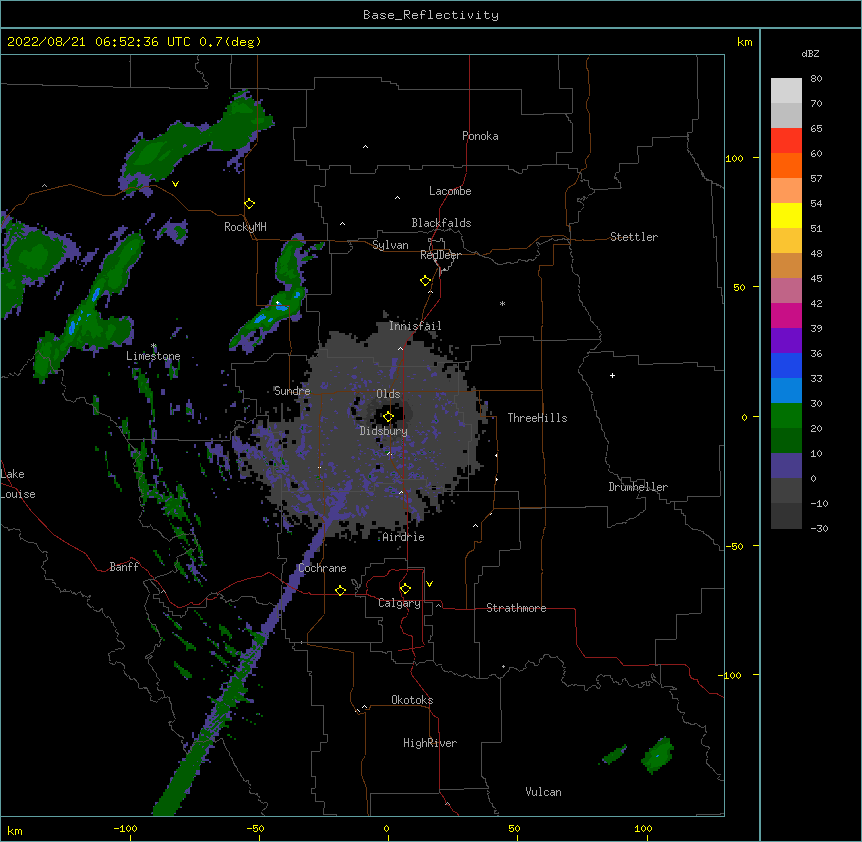Pick the blue 36-33 dBZ legend swatch
Screen dimensions: 862x842
(786, 365)
